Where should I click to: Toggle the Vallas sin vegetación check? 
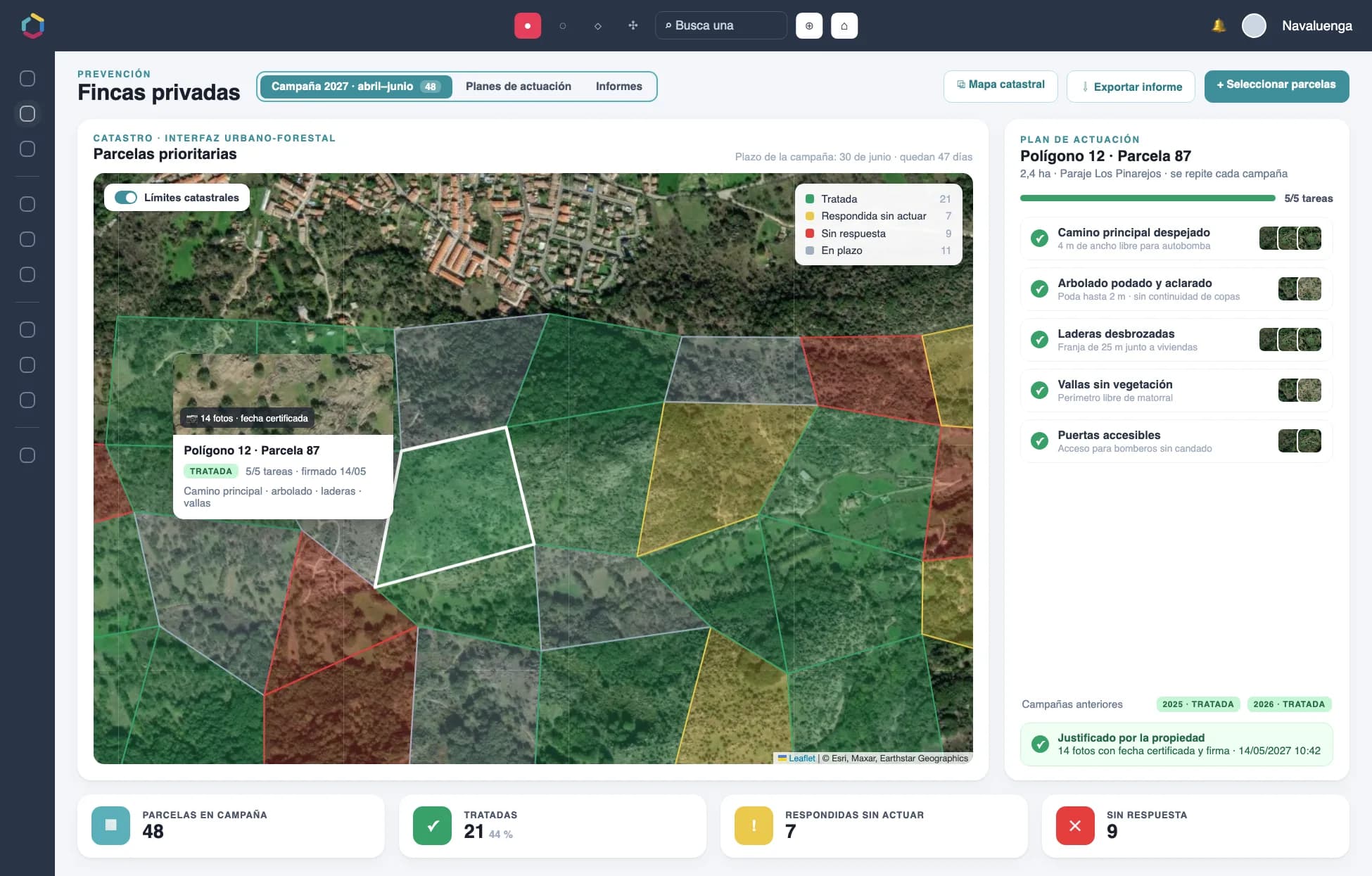[x=1039, y=391]
